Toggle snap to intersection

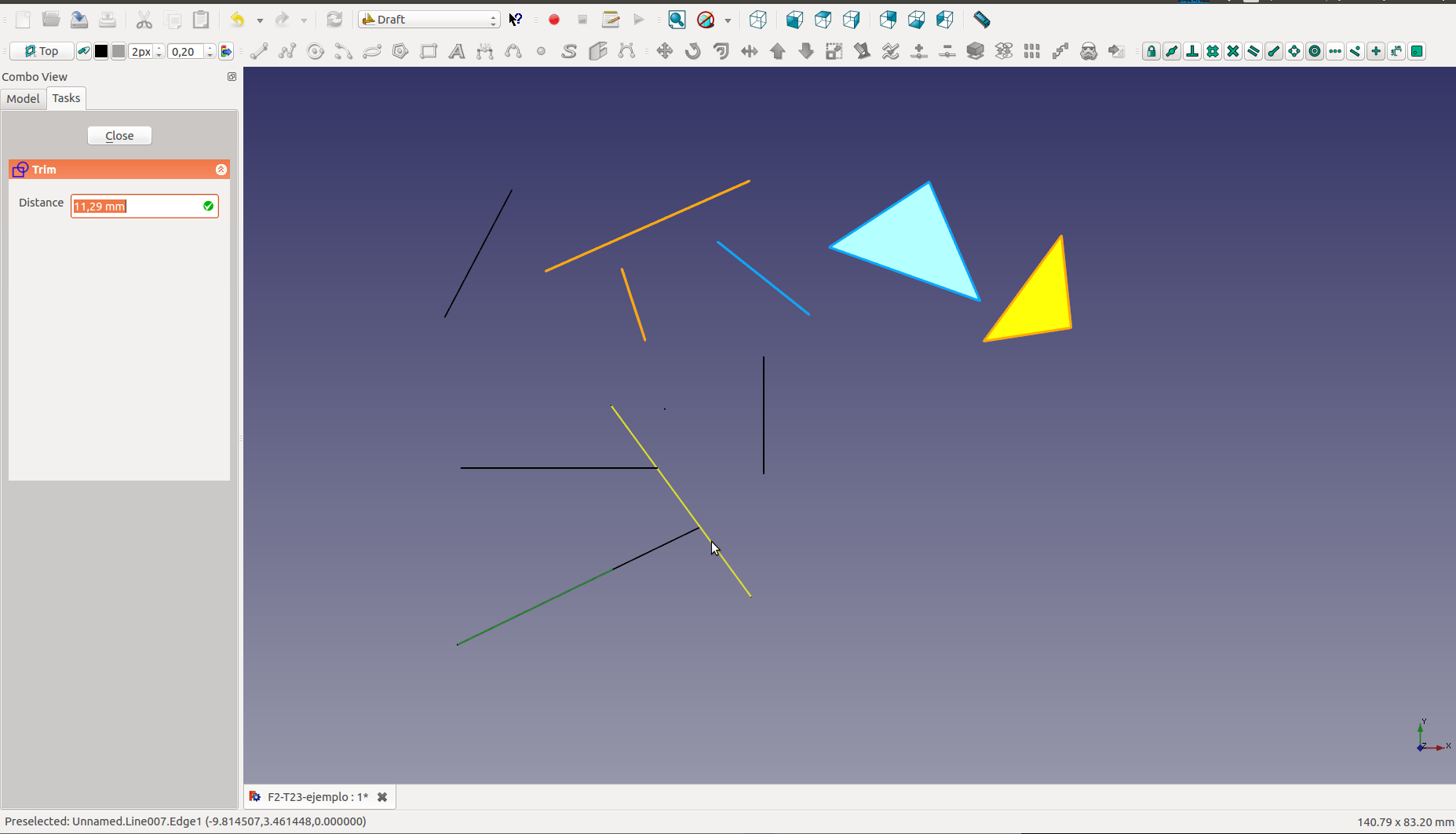pyautogui.click(x=1232, y=52)
